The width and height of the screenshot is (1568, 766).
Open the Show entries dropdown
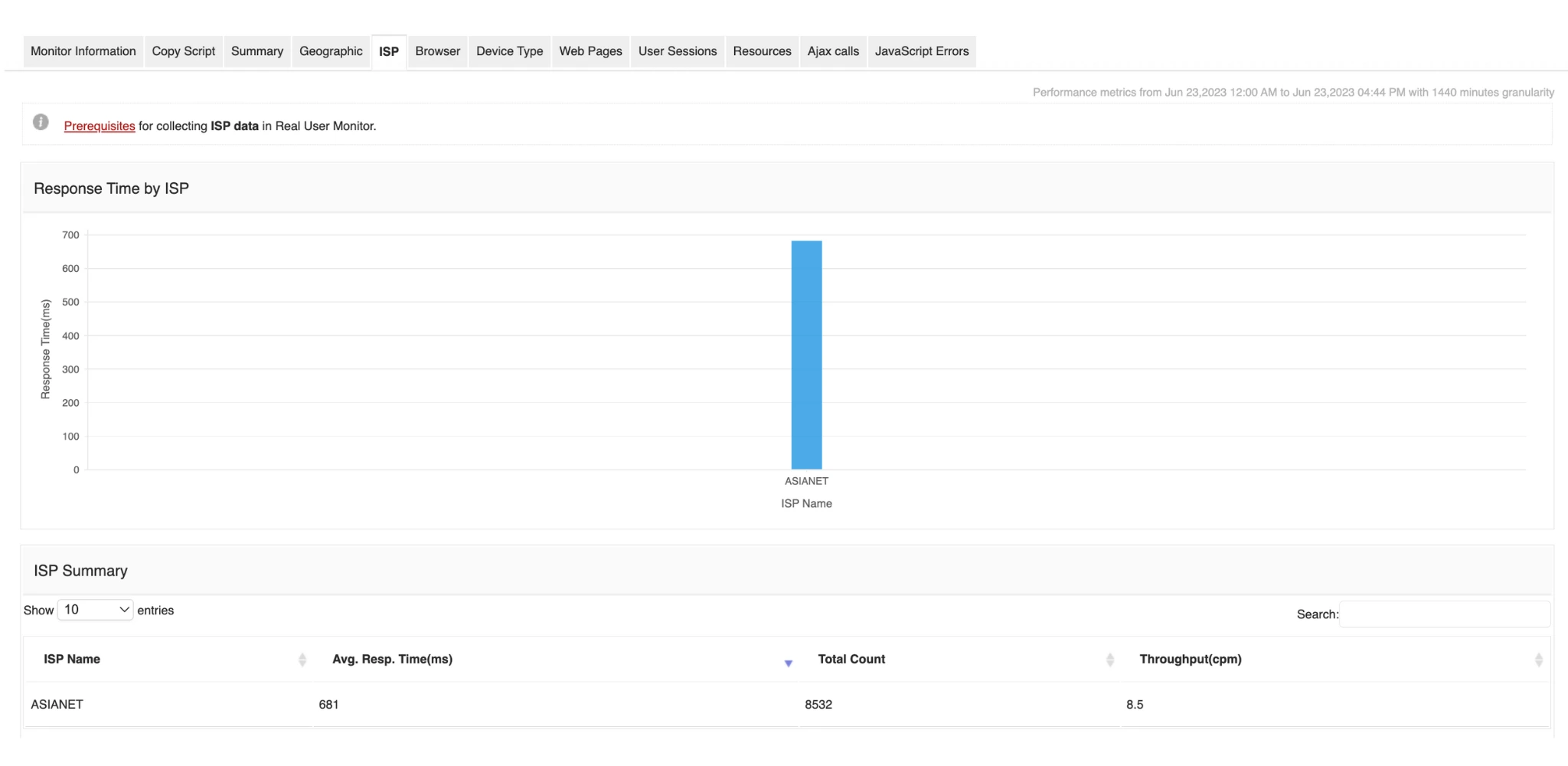(x=96, y=610)
